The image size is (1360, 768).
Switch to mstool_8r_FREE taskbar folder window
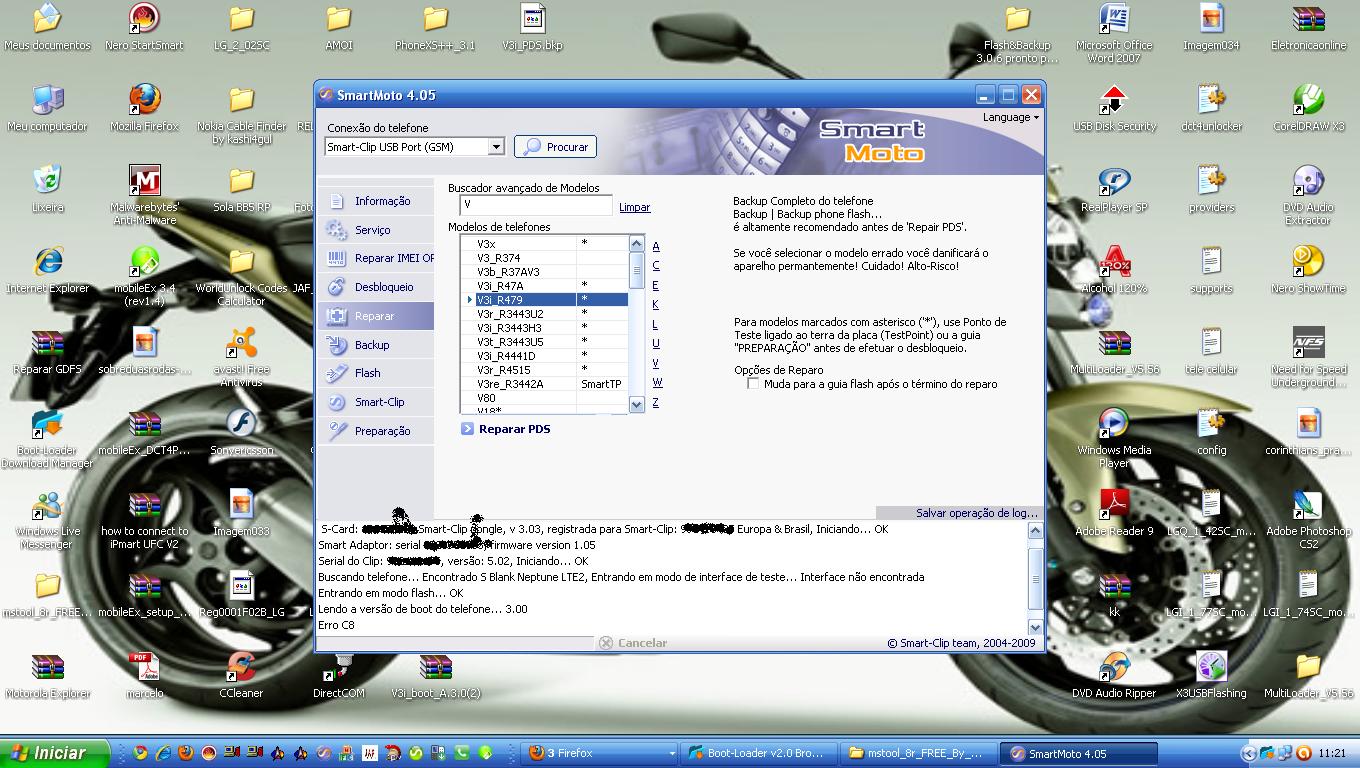(918, 753)
